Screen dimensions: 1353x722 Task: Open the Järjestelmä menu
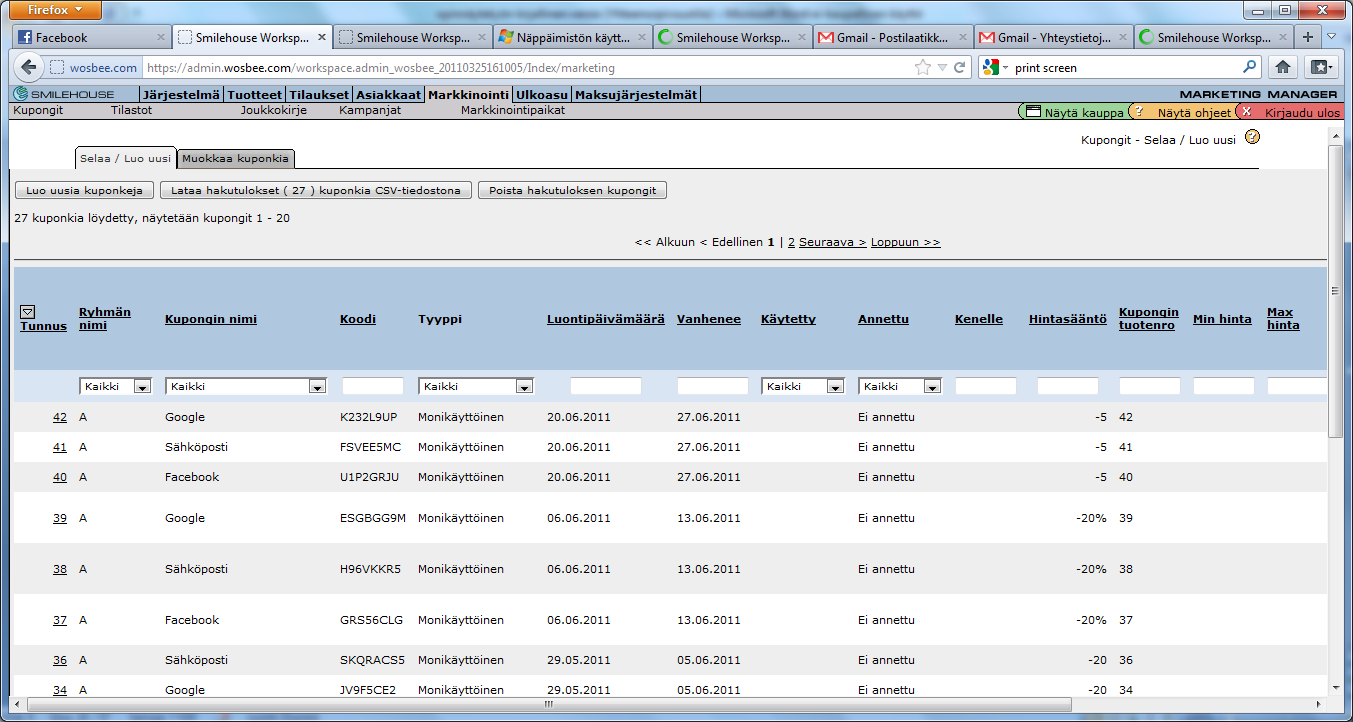pos(181,95)
